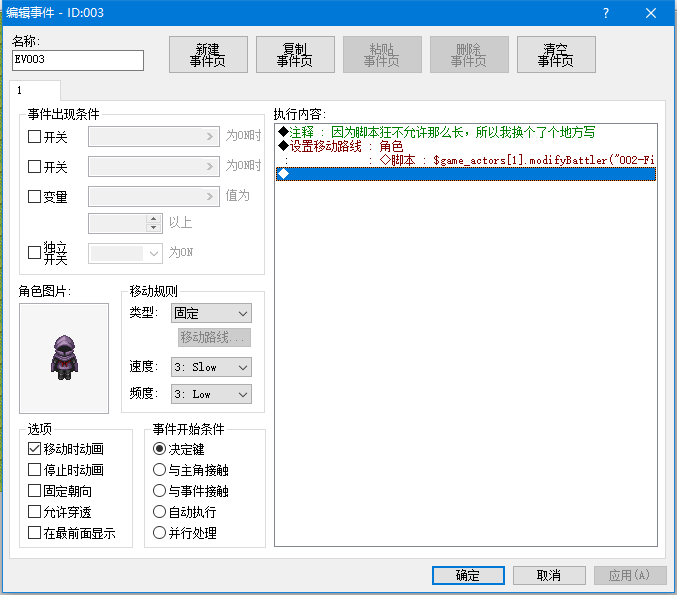Select the 脚本 $game_actors script line

466,160
